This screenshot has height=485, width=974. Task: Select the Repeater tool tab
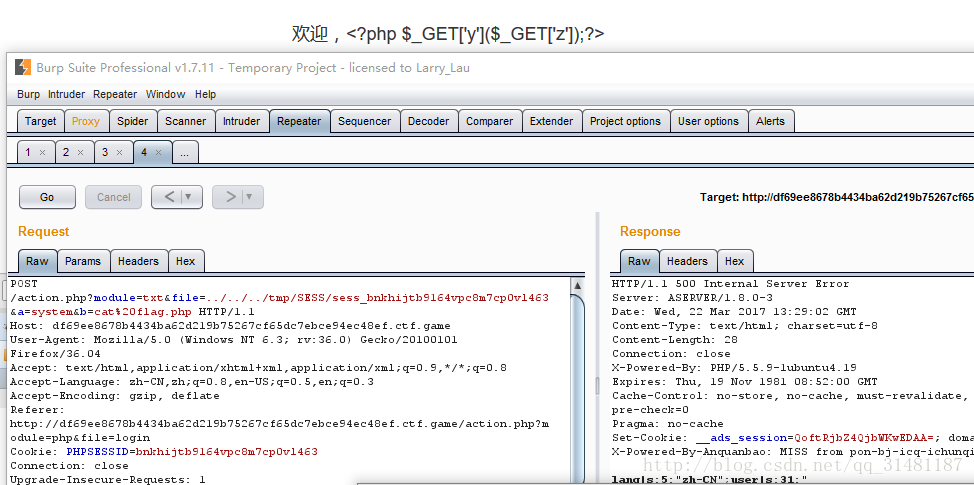tap(299, 121)
